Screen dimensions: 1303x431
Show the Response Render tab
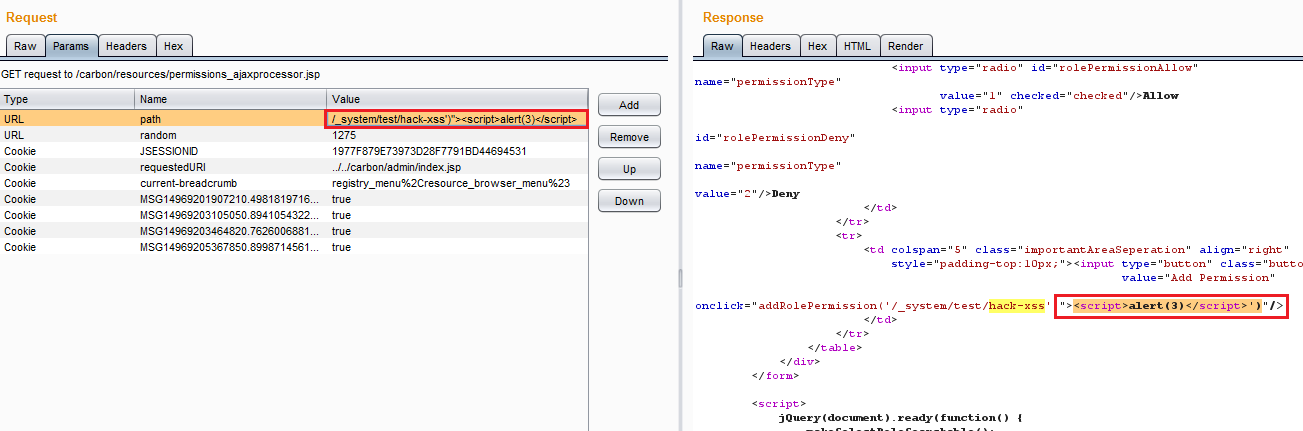coord(906,46)
